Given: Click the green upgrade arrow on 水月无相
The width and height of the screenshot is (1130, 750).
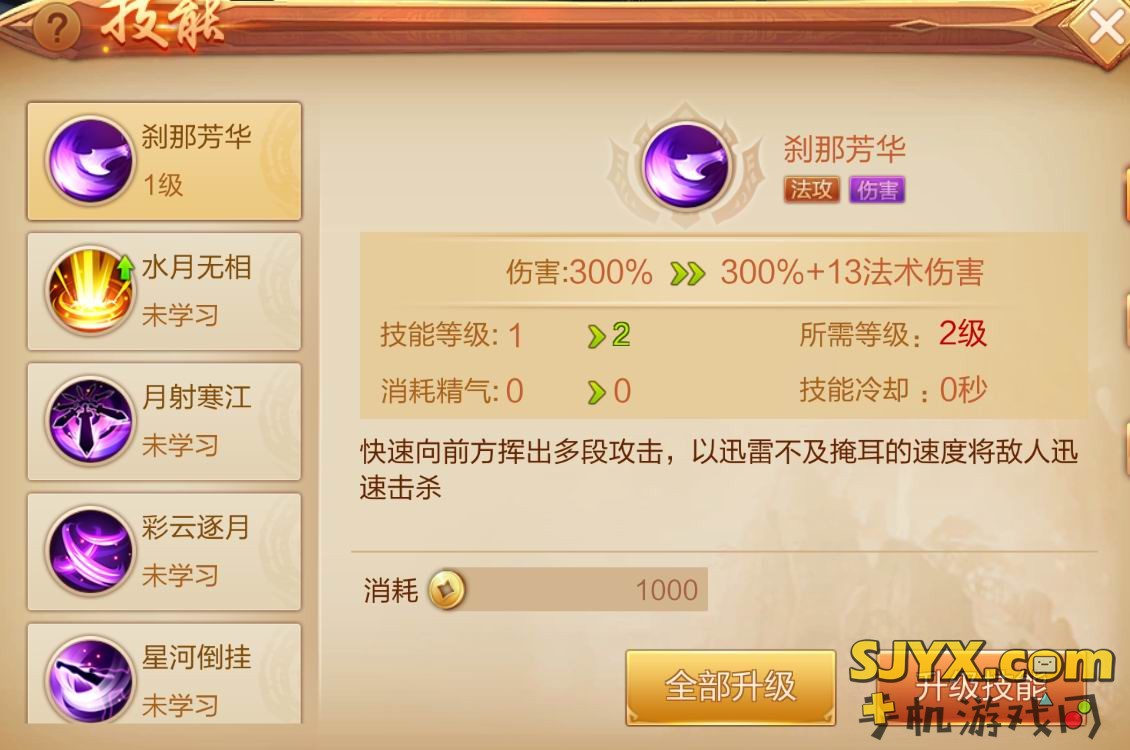Looking at the screenshot, I should [x=125, y=267].
